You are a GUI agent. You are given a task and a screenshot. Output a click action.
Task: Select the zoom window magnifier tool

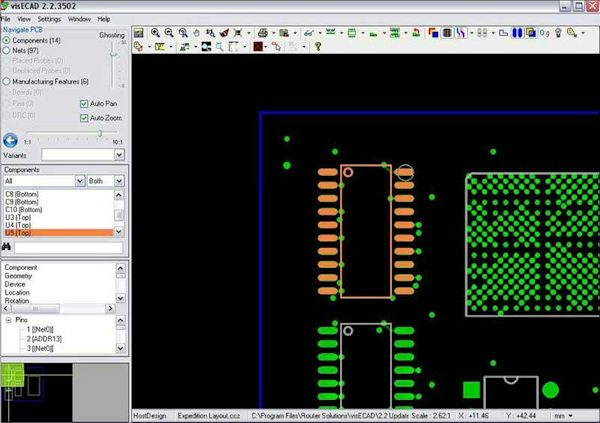pos(183,33)
